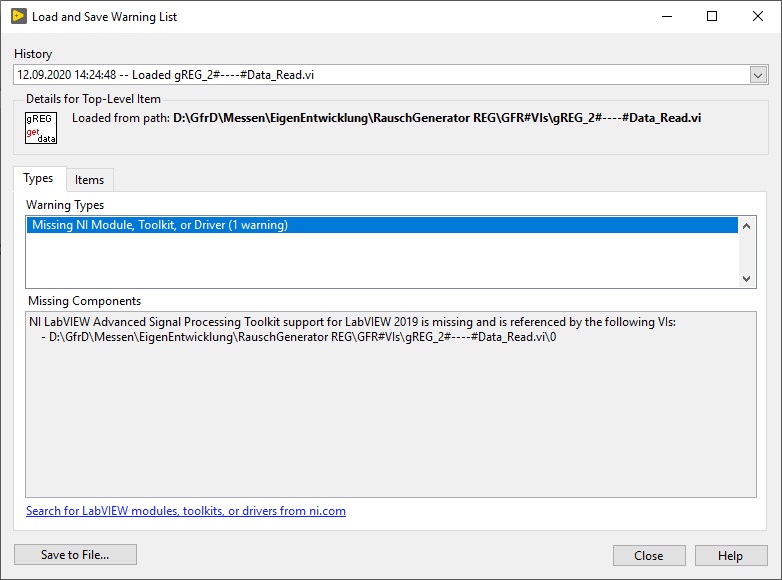
Task: Click the Warning Types scroll down arrow
Action: 747,280
